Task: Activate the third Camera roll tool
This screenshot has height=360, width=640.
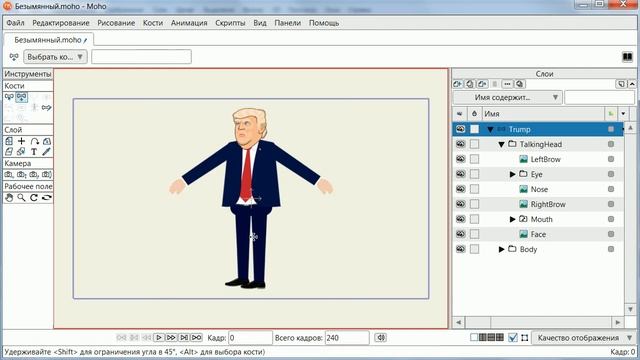Action: [34, 175]
